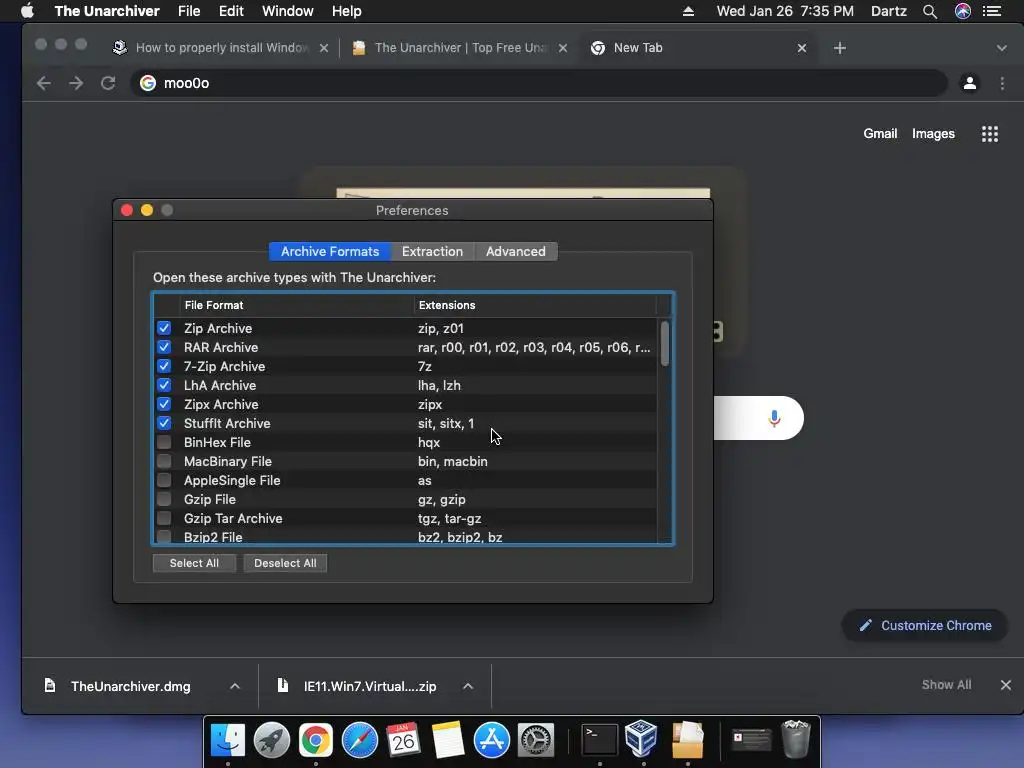Open the Apple menu
The width and height of the screenshot is (1024, 768).
[x=27, y=11]
